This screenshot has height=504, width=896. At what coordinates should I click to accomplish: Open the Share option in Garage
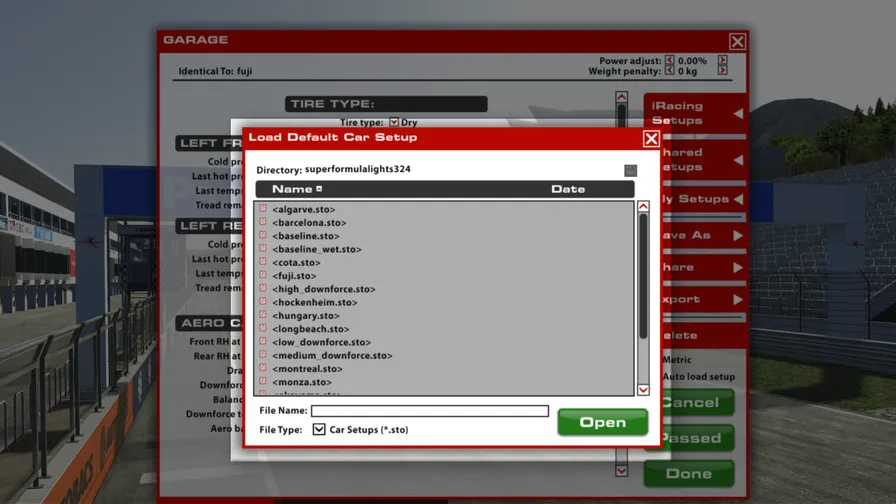[704, 267]
